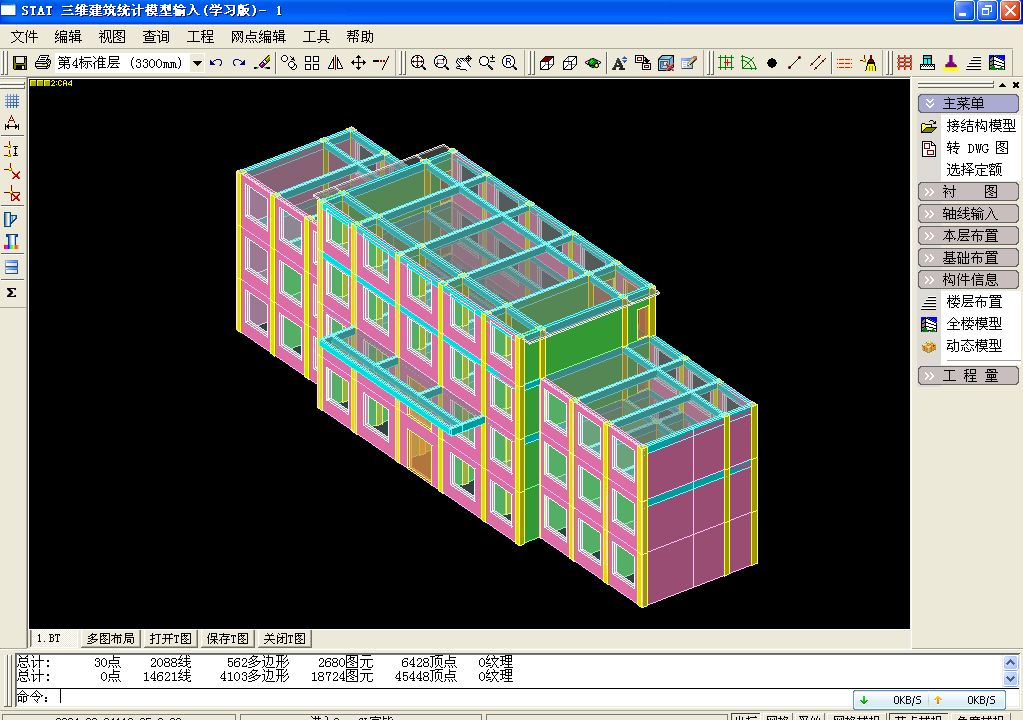The image size is (1023, 720).
Task: Open the 视图 menu
Action: click(112, 37)
